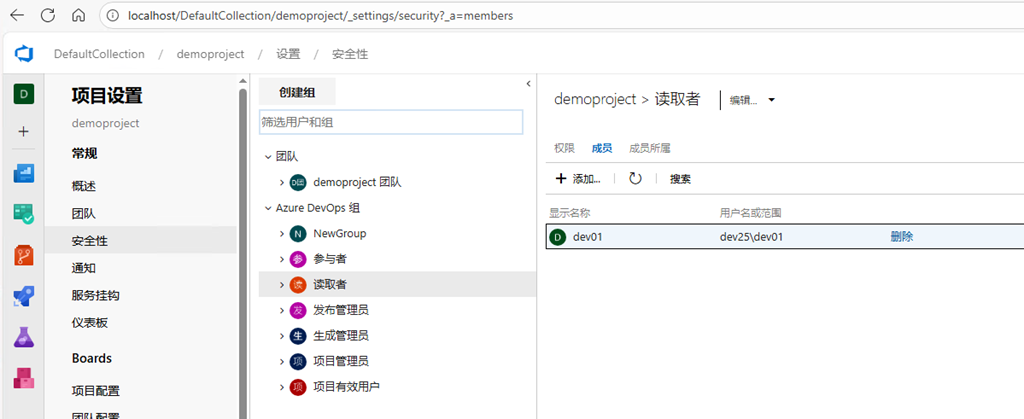This screenshot has width=1024, height=419.
Task: Click the 筛选用户和组 filter input
Action: tap(391, 122)
